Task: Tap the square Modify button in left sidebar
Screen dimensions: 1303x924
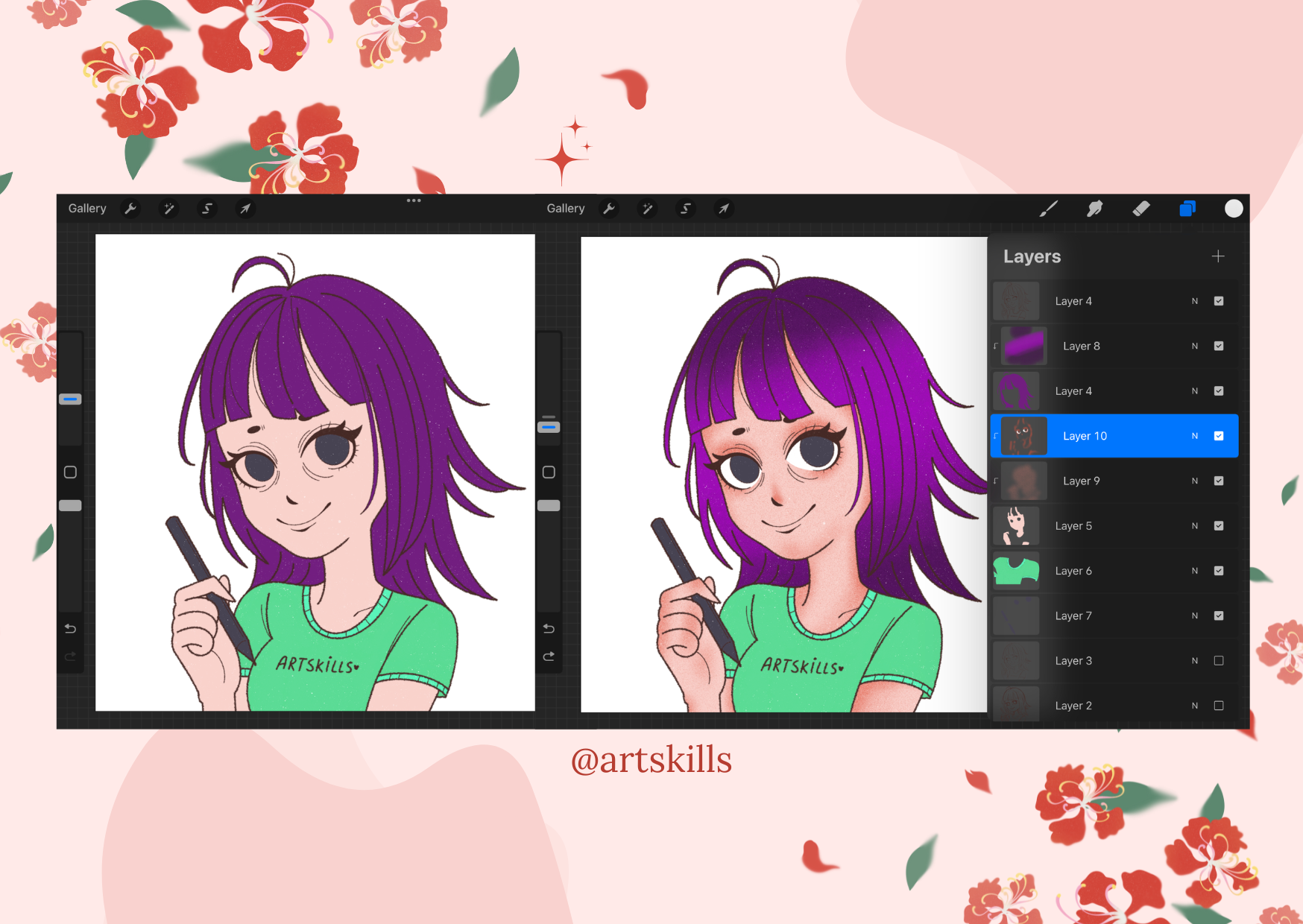Action: coord(70,472)
